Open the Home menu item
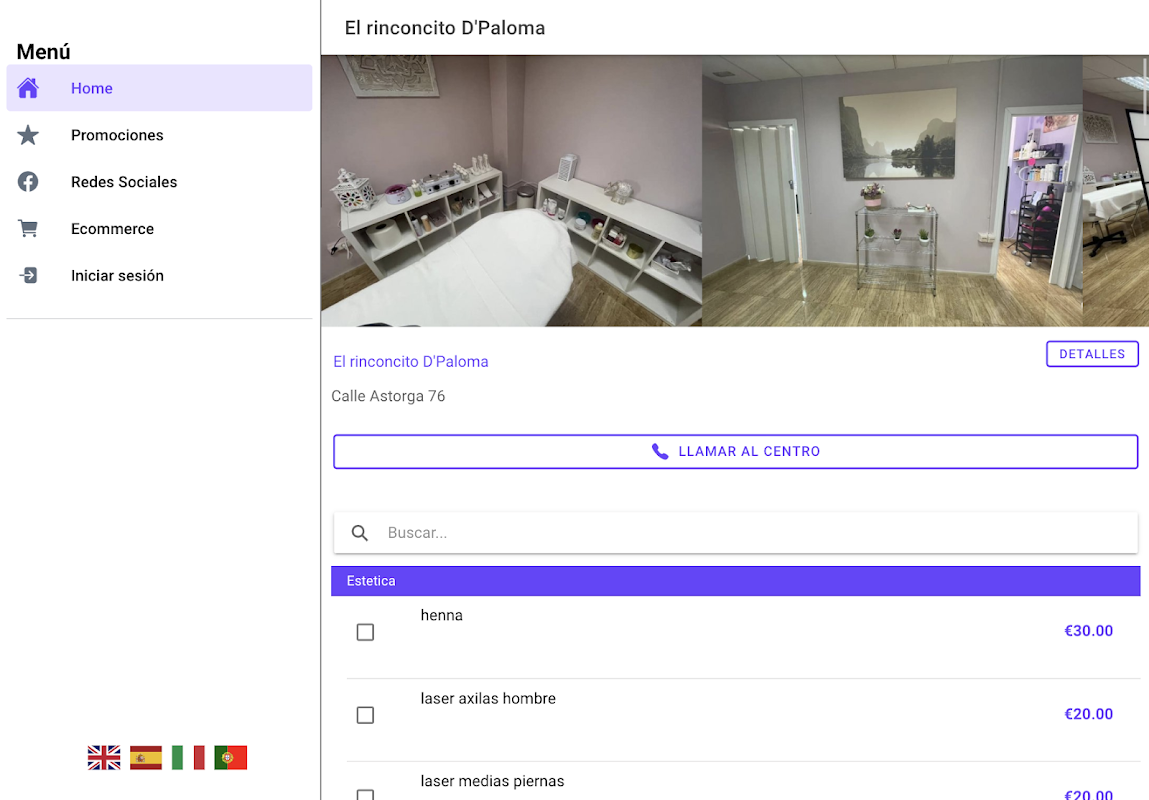1149x800 pixels. pos(159,88)
